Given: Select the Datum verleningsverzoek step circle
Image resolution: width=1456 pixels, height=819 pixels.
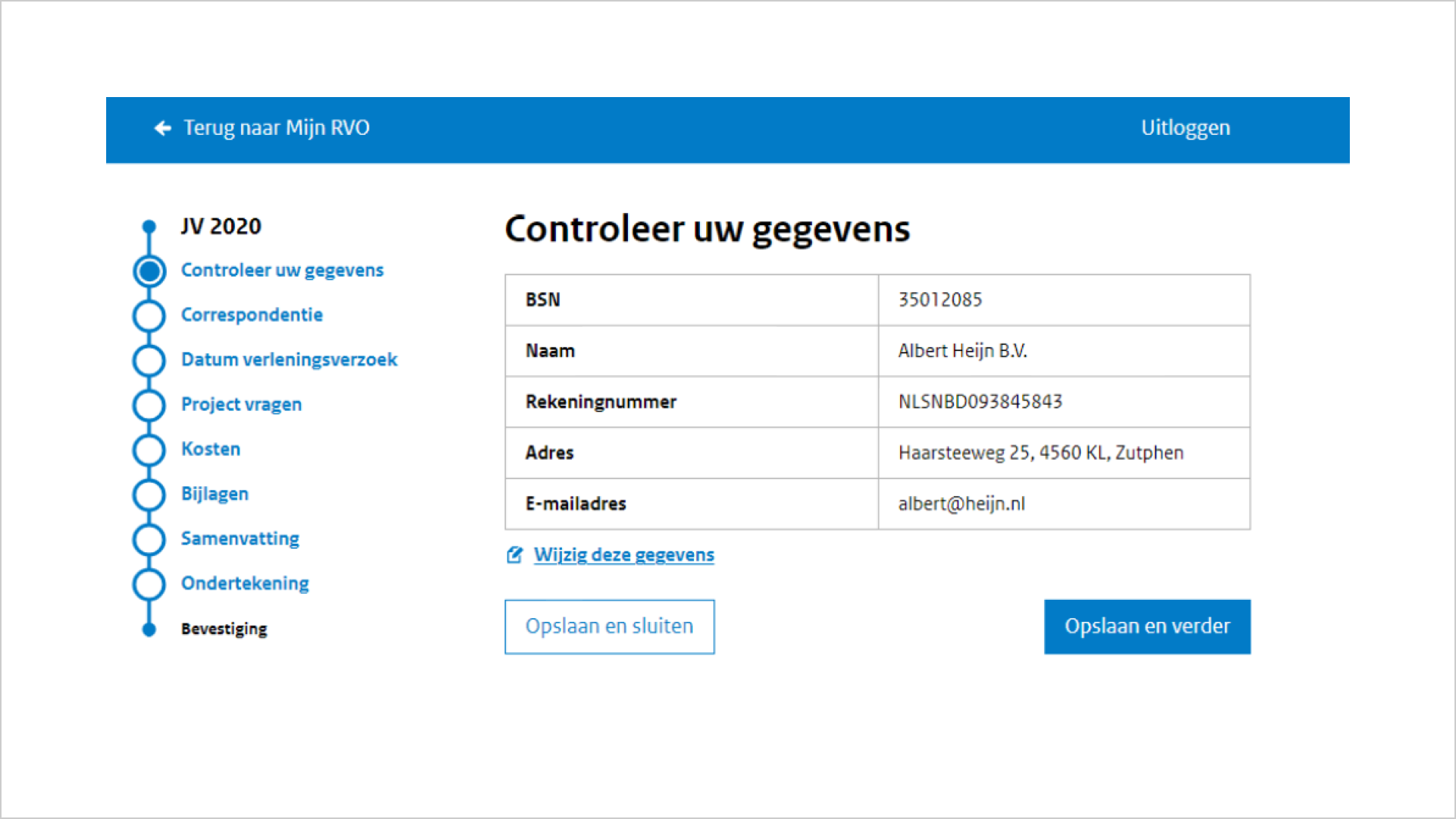Looking at the screenshot, I should (x=149, y=360).
